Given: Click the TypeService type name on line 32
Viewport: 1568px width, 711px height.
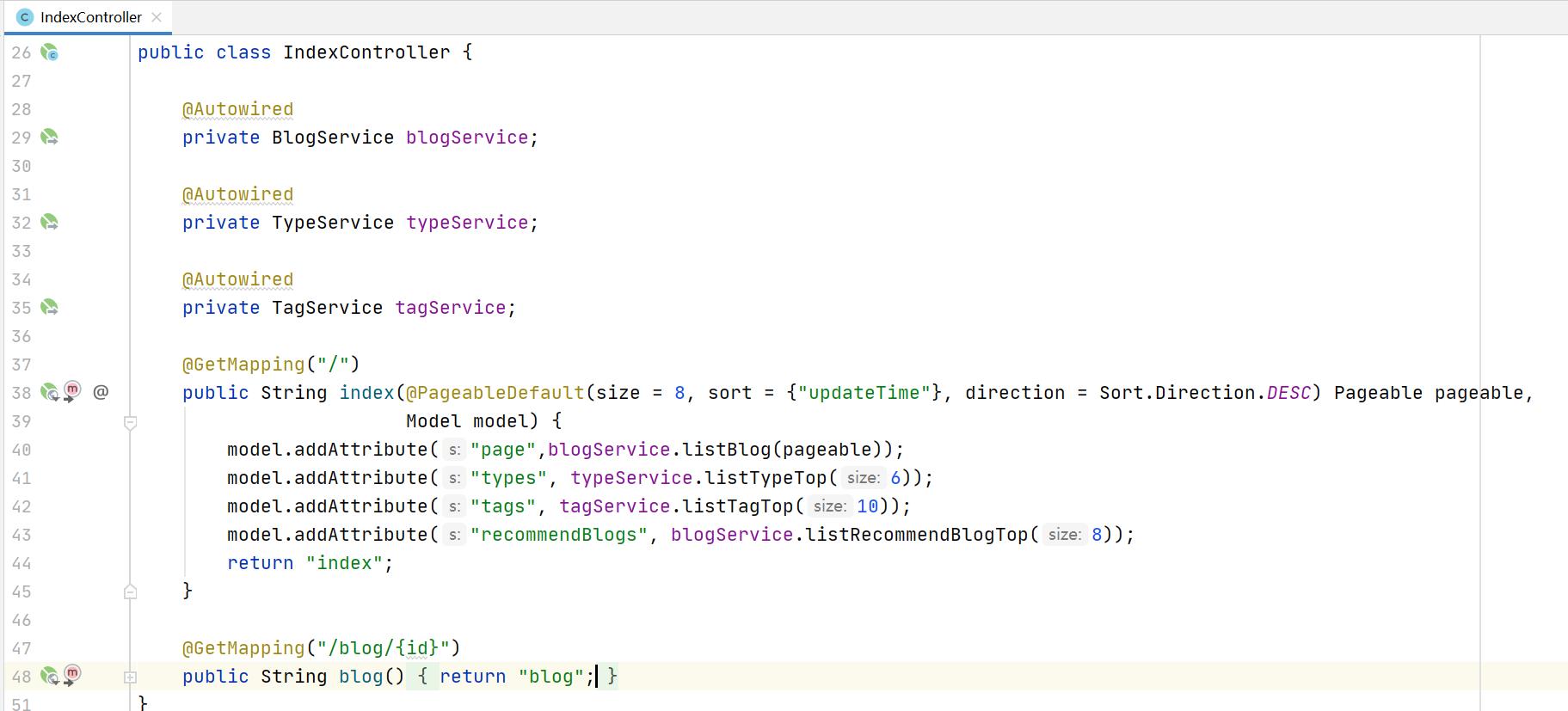Looking at the screenshot, I should tap(333, 223).
